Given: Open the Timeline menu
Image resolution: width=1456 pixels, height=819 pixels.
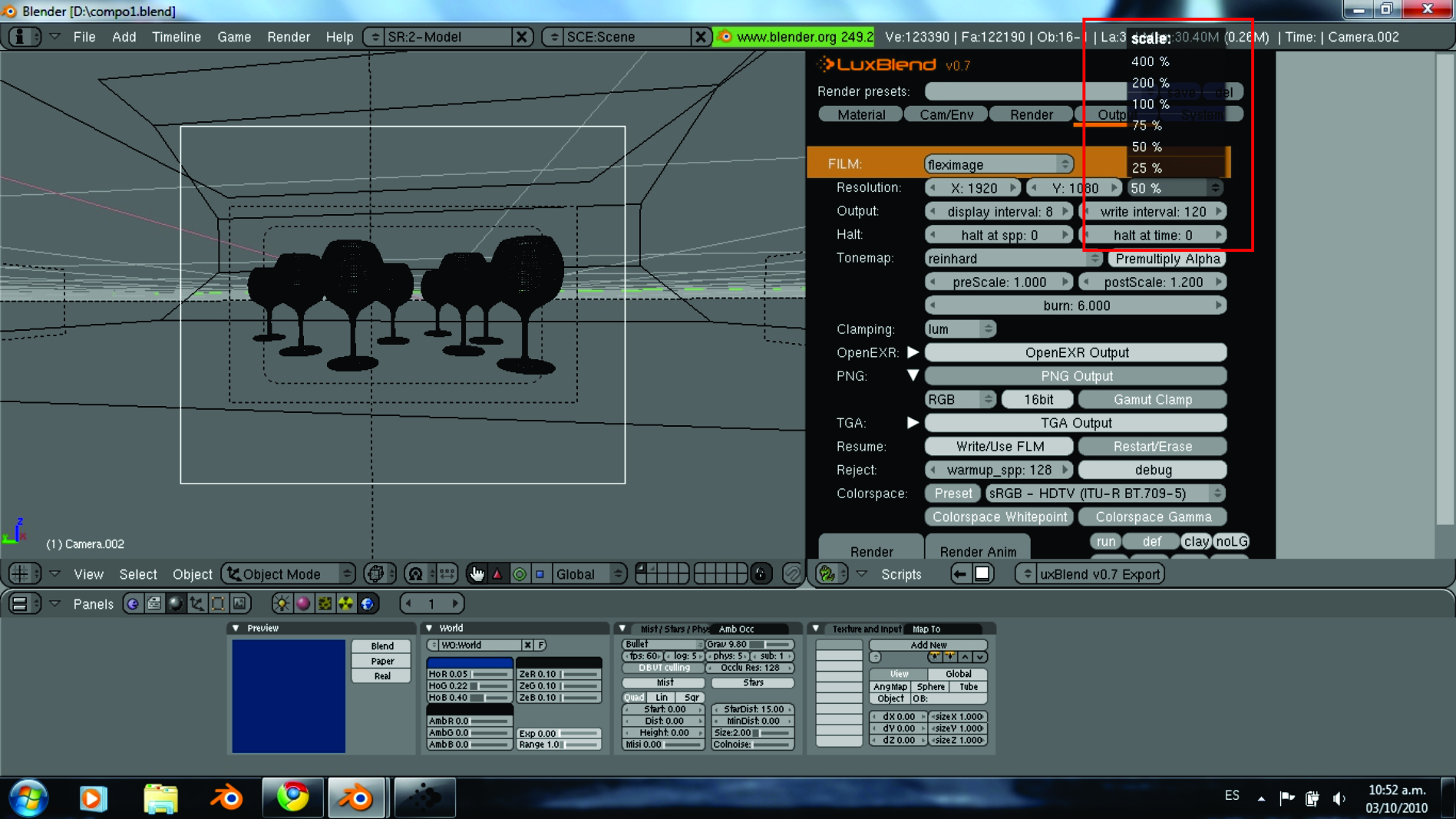Looking at the screenshot, I should pos(177,37).
